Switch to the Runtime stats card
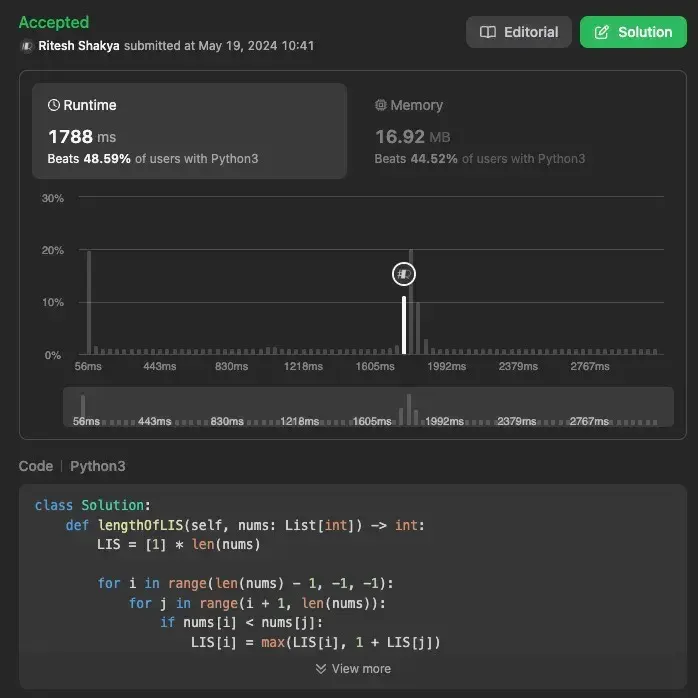The height and width of the screenshot is (698, 698). [x=189, y=131]
